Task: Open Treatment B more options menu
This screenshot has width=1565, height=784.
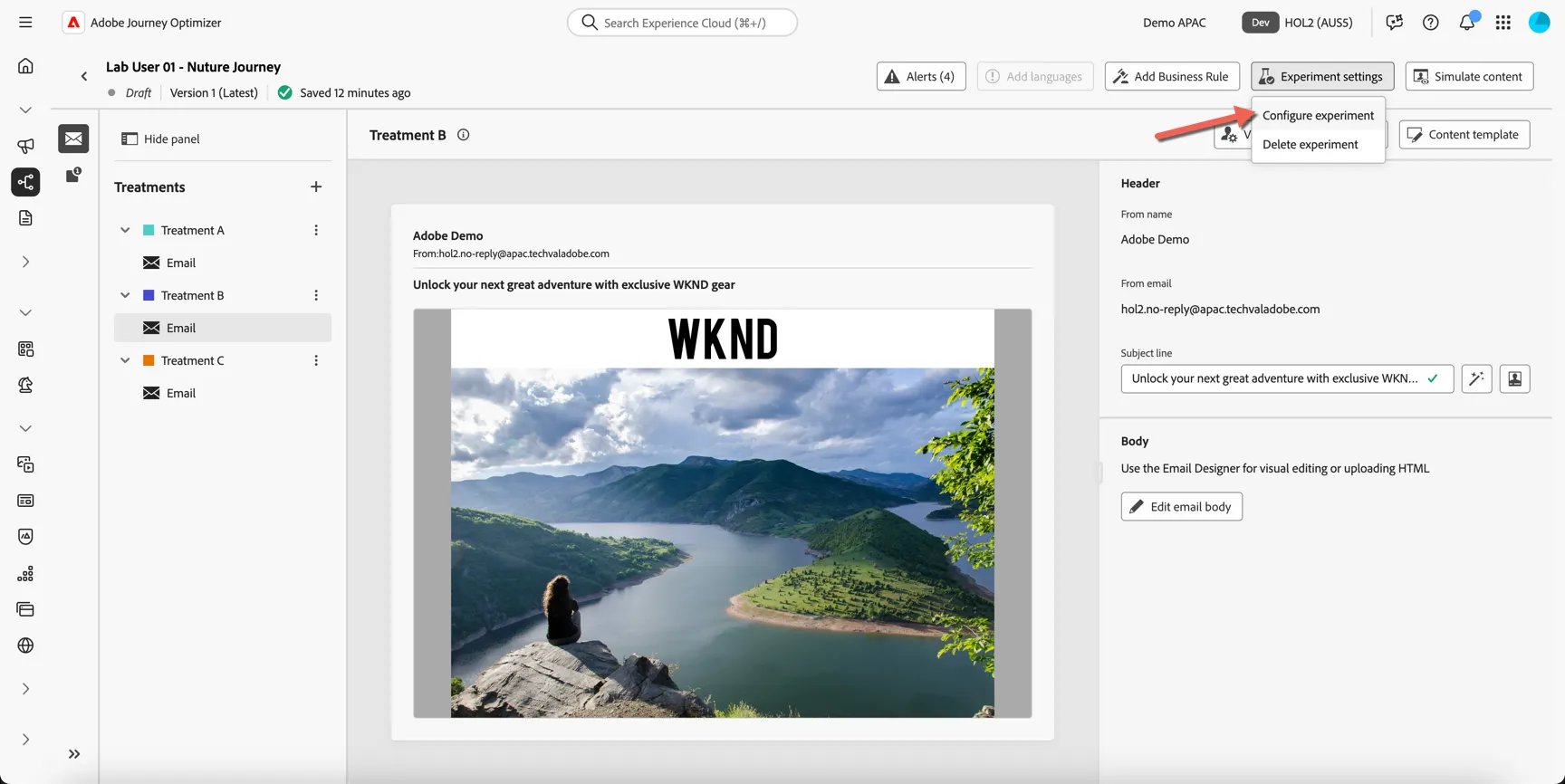Action: click(316, 295)
